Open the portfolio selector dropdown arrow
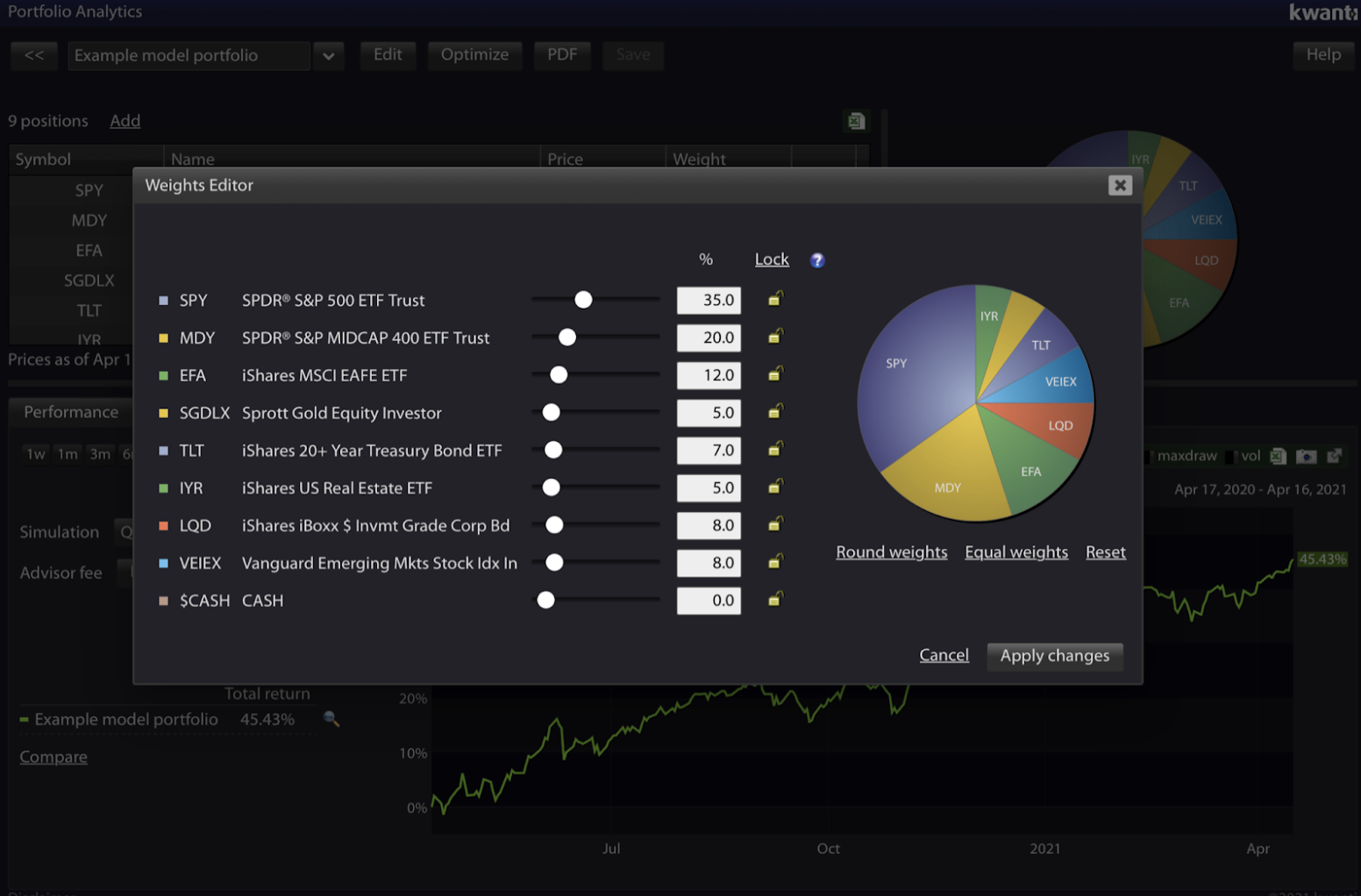The image size is (1361, 896). (328, 55)
